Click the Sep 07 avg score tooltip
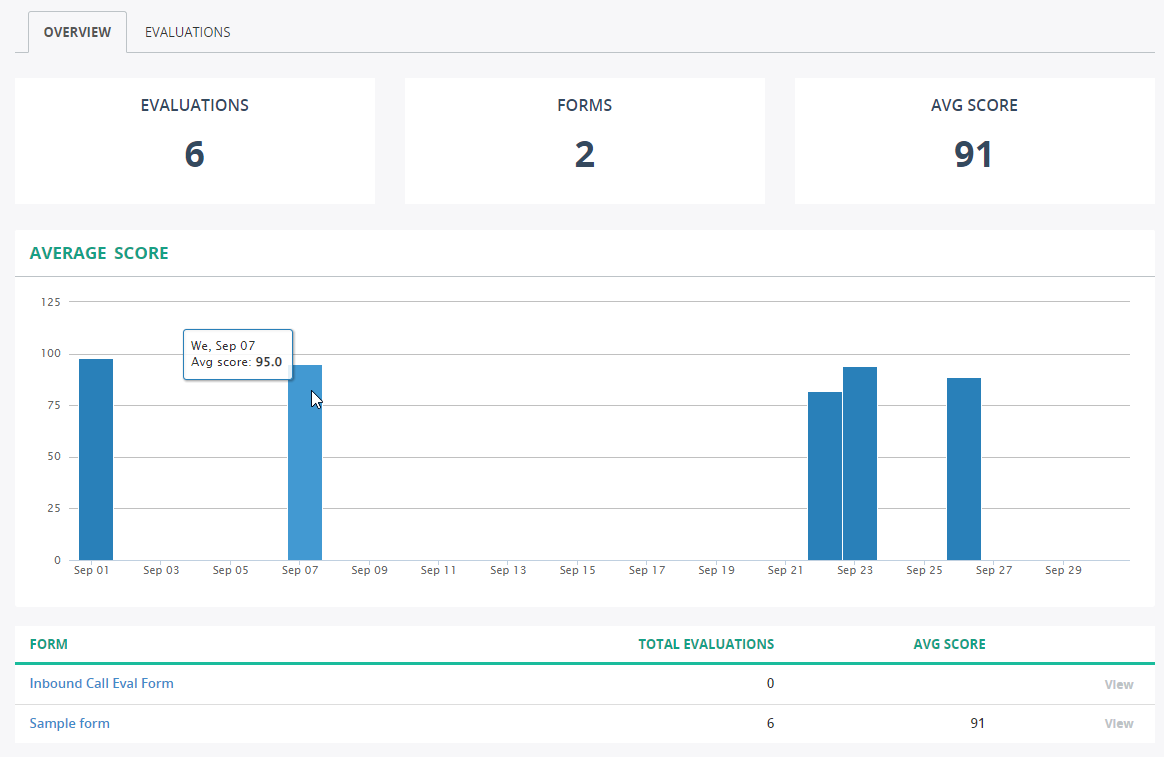 click(237, 354)
